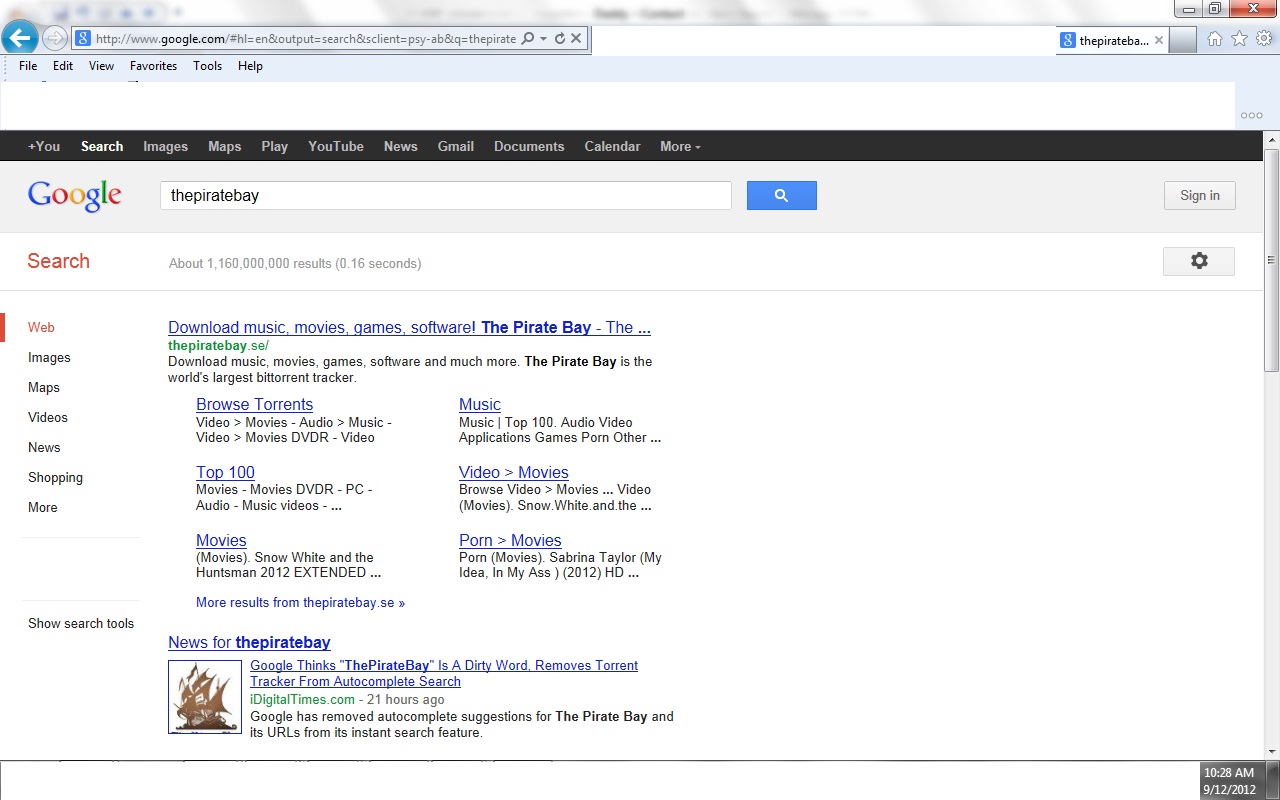Go back with the browser Back arrow
Viewport: 1280px width, 800px height.
19,39
